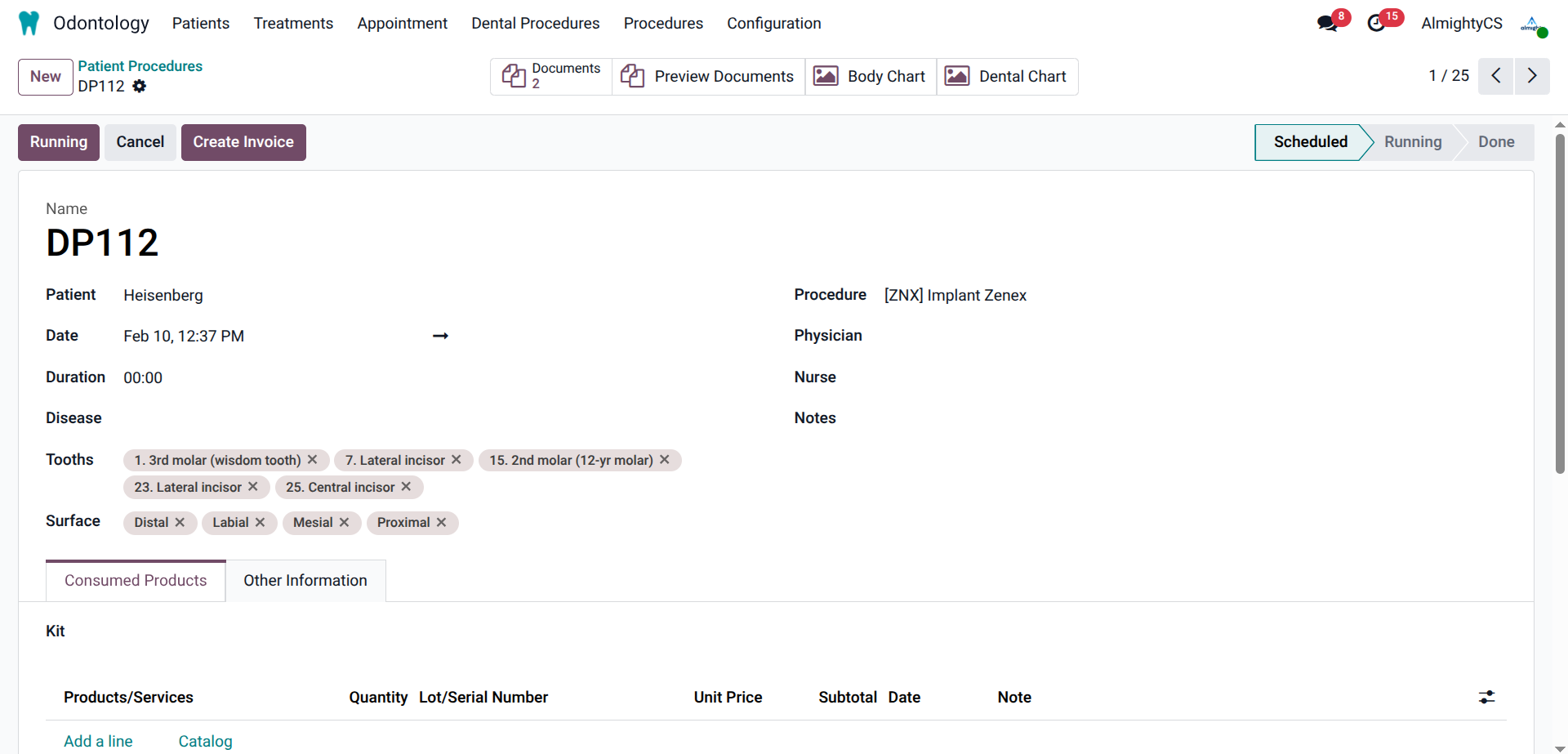Screen dimensions: 1568x754
Task: Remove 1. 3rd molar (wisdom tooth) tag
Action: click(x=312, y=460)
